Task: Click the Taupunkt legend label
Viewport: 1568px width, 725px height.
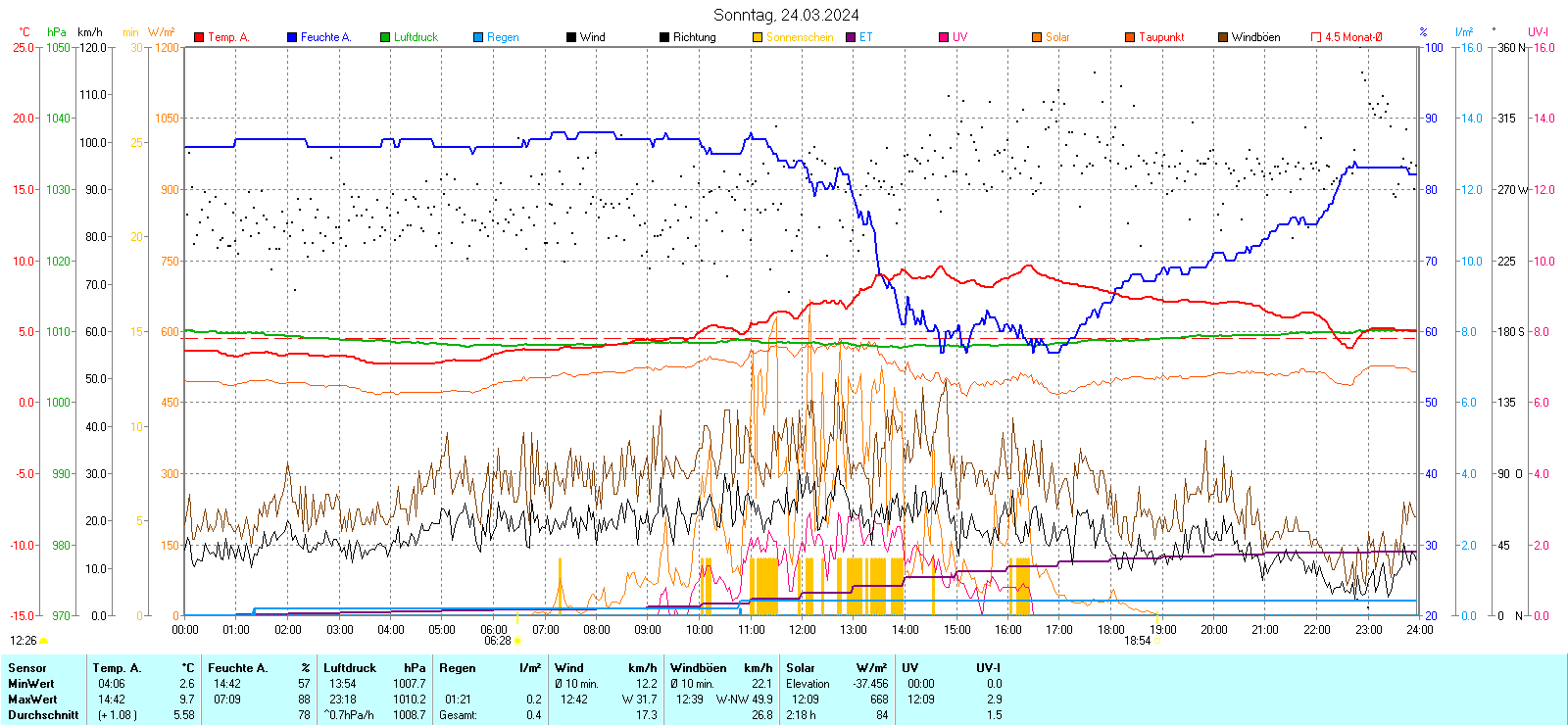Action: coord(1161,37)
